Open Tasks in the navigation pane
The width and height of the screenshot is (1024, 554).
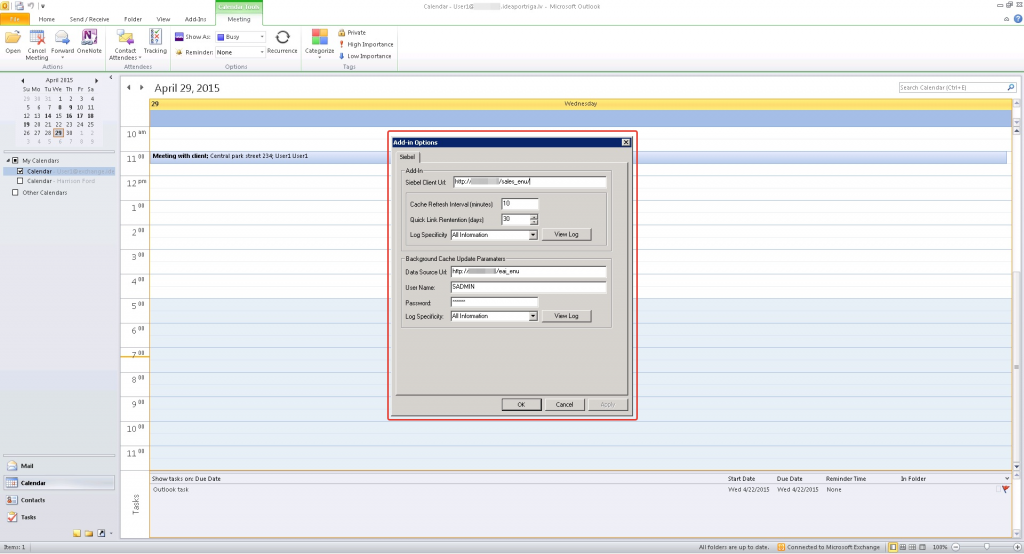(59, 517)
